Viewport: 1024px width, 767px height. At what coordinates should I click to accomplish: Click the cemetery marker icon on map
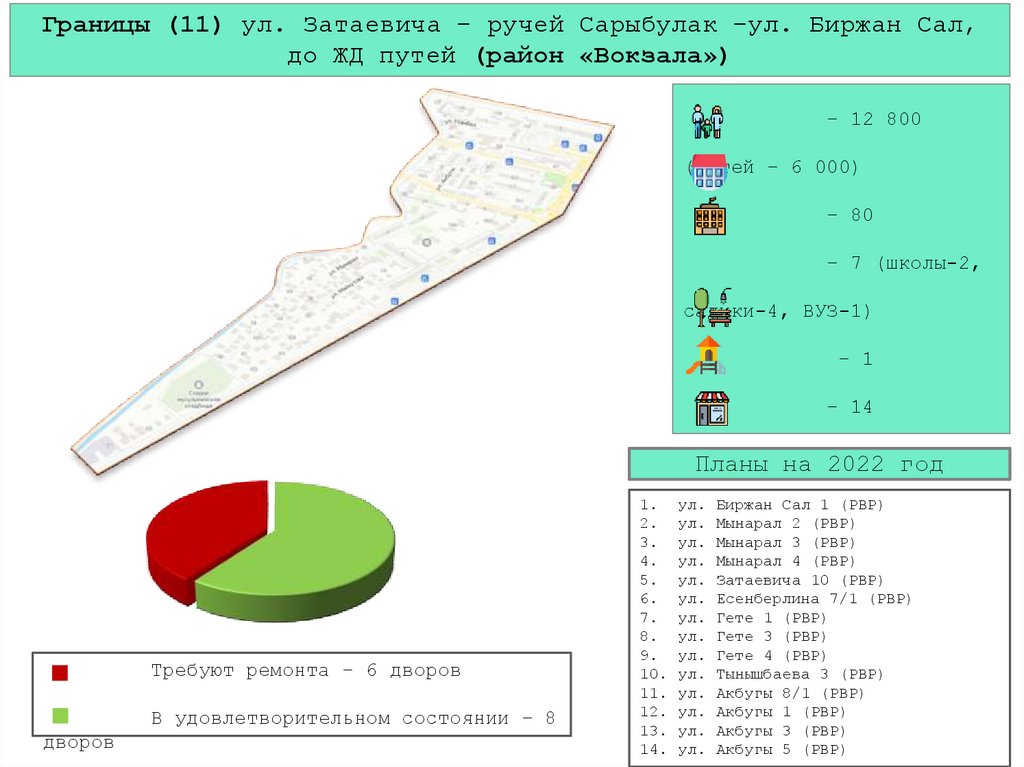pyautogui.click(x=199, y=381)
